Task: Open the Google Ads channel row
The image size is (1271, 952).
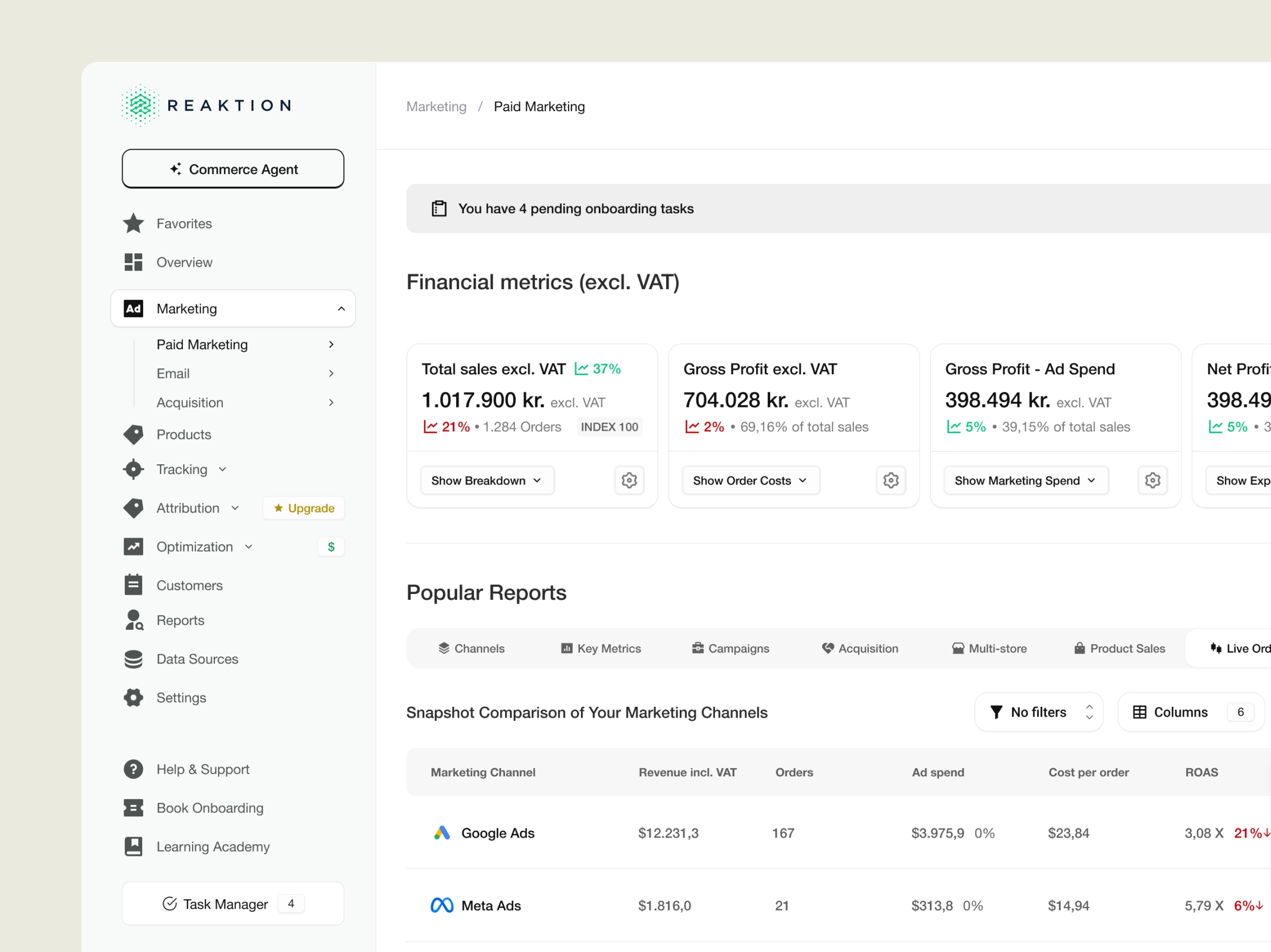Action: tap(838, 833)
